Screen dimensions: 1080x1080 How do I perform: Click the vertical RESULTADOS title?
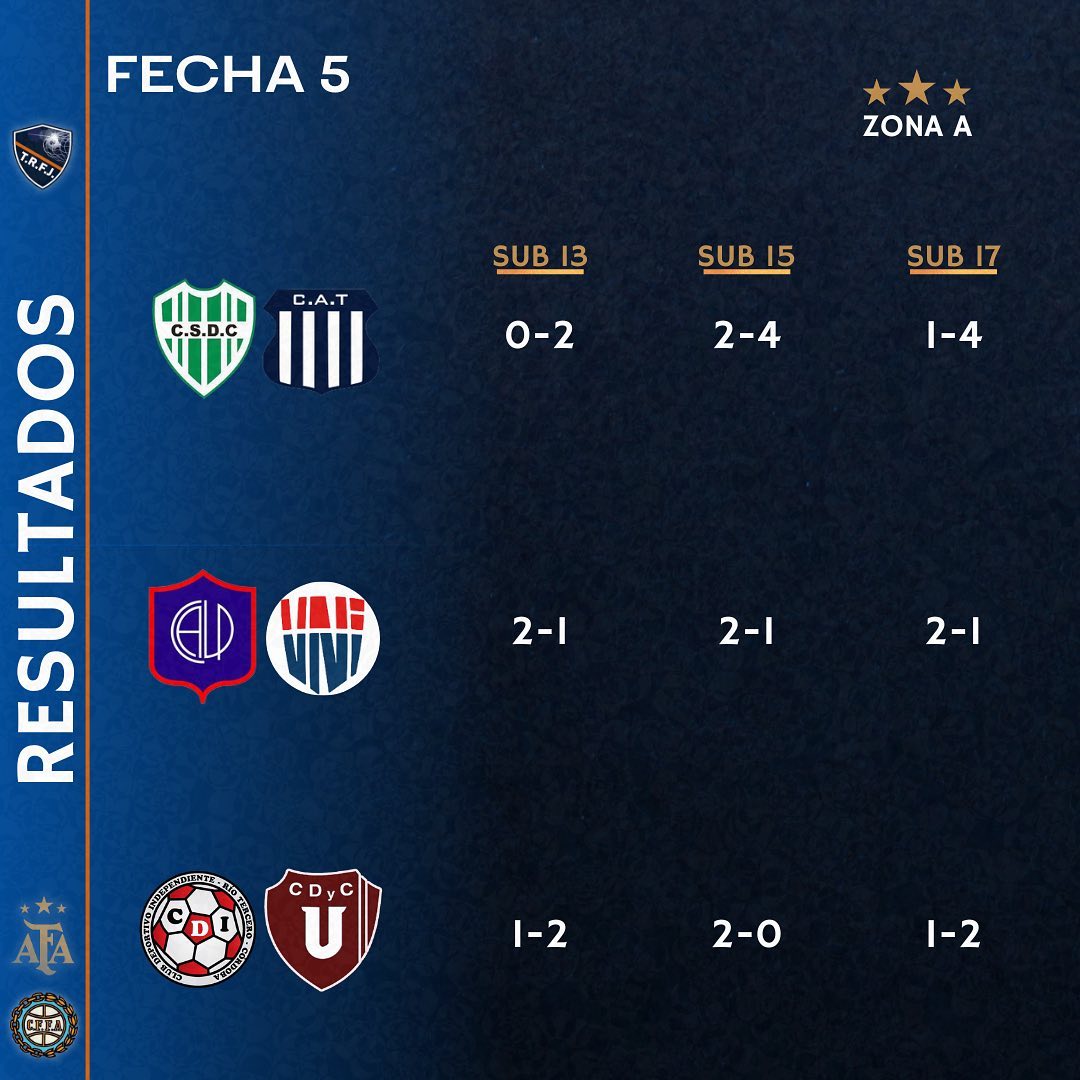(45, 538)
